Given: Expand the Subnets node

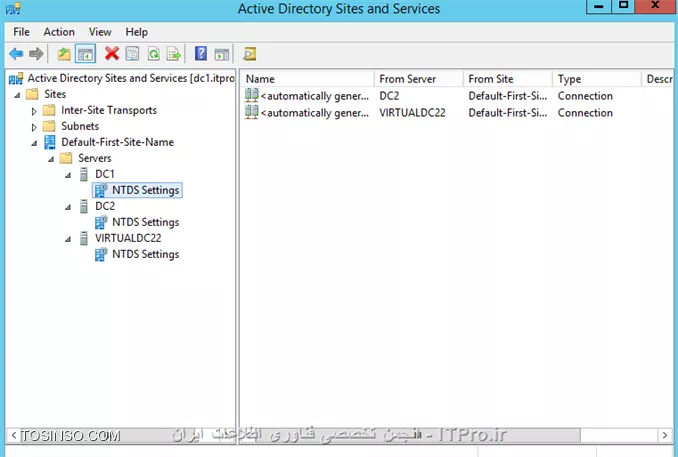Looking at the screenshot, I should pyautogui.click(x=34, y=127).
